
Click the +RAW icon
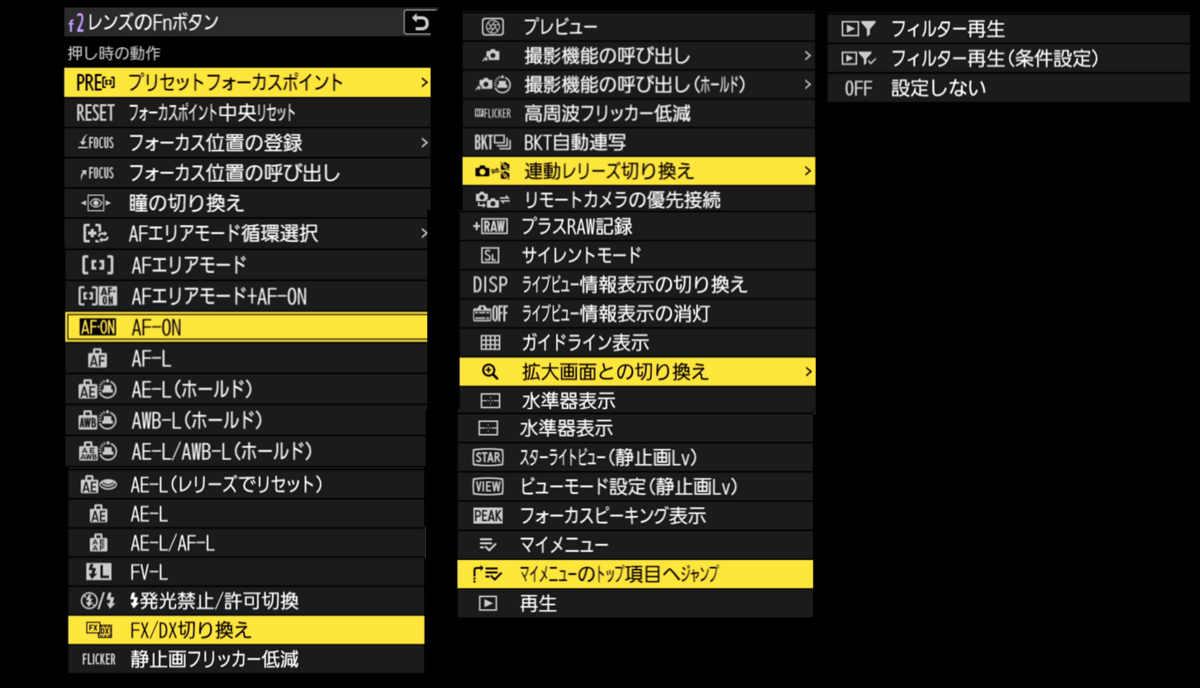pyautogui.click(x=490, y=228)
